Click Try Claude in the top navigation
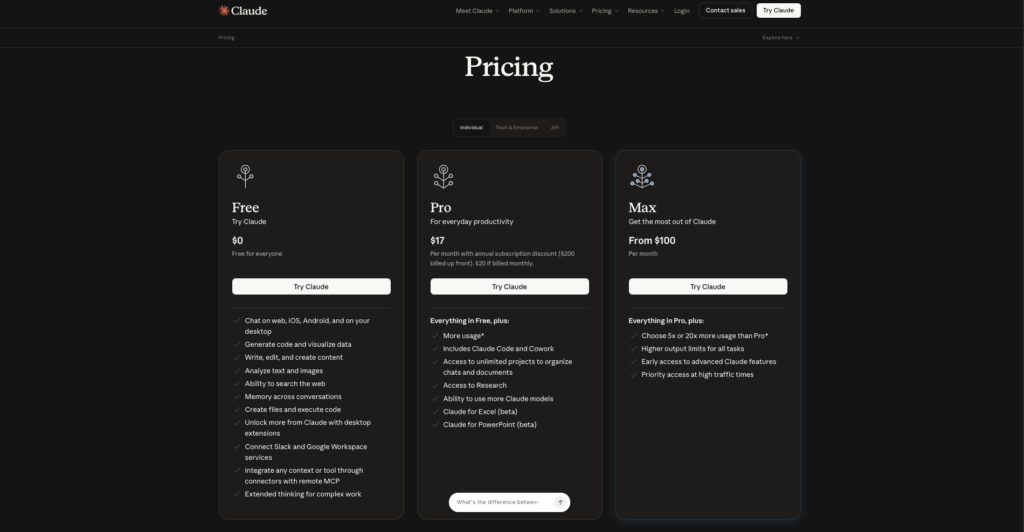The image size is (1024, 532). pyautogui.click(x=778, y=11)
